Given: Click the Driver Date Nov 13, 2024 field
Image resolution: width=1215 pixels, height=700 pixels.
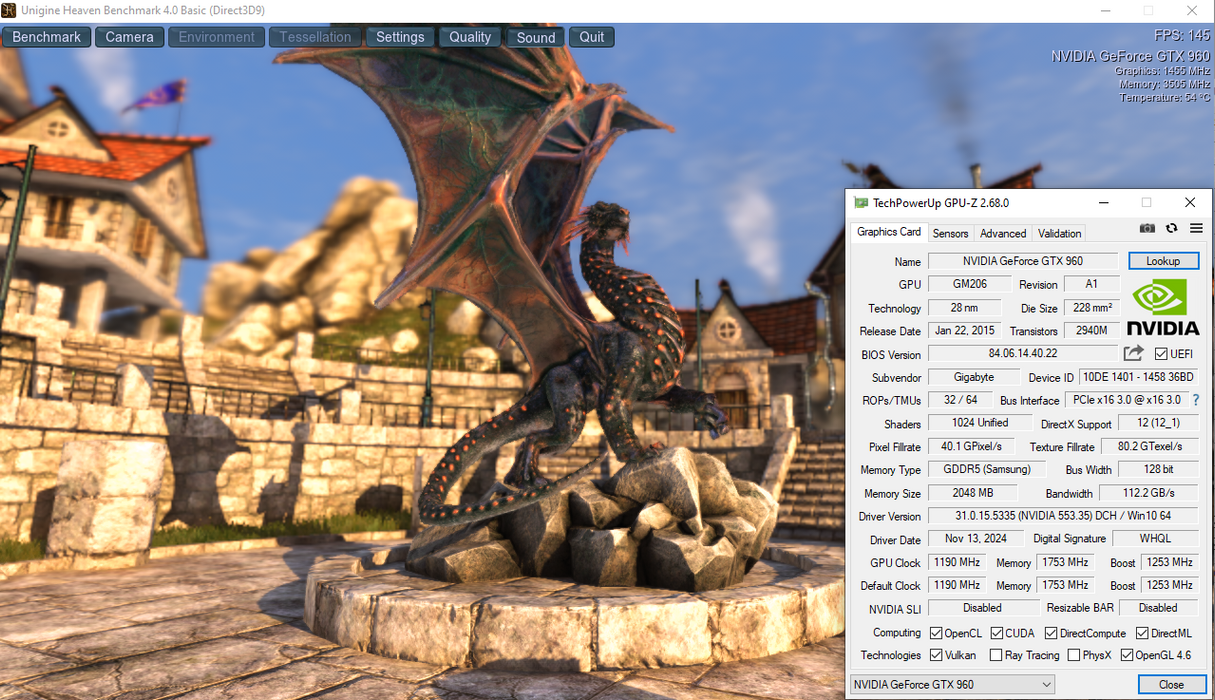Looking at the screenshot, I should coord(974,539).
